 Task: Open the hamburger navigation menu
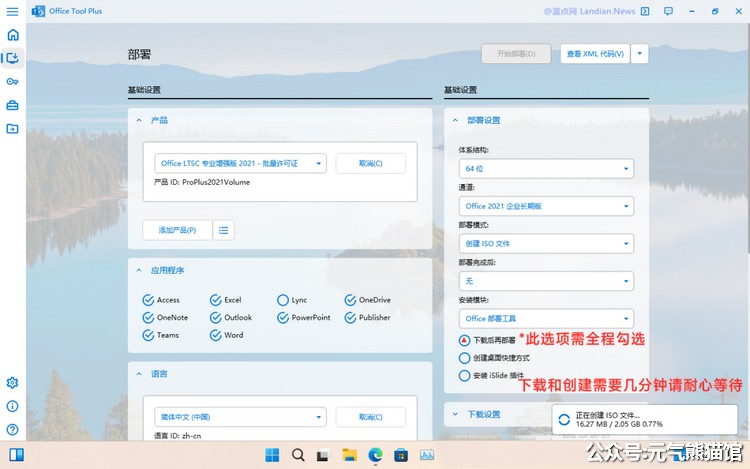pyautogui.click(x=12, y=11)
